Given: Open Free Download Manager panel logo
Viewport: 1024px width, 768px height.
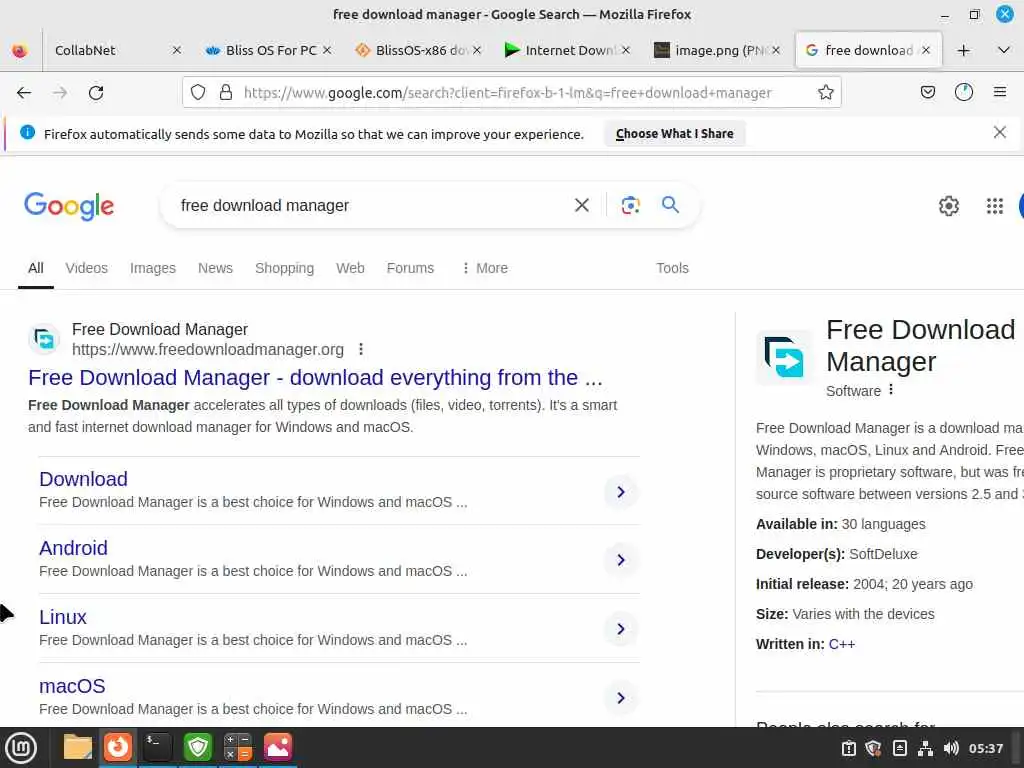Looking at the screenshot, I should (784, 357).
